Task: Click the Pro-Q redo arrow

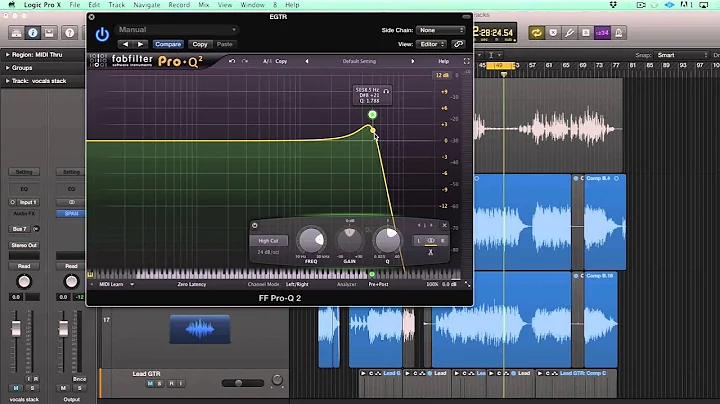Action: pyautogui.click(x=245, y=61)
